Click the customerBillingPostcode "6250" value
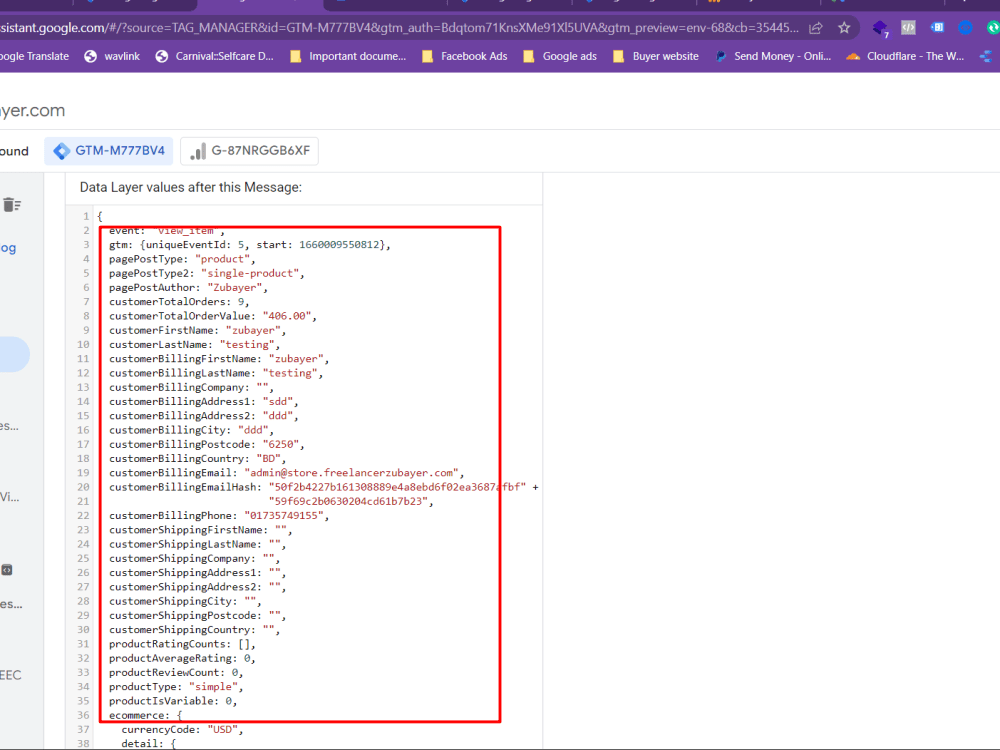1000x750 pixels. (281, 445)
